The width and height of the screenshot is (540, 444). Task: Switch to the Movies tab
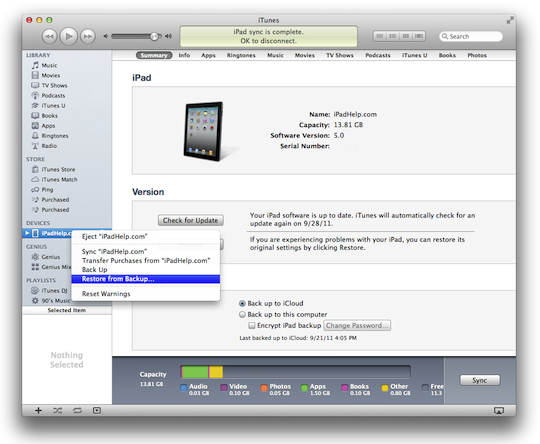[x=305, y=55]
